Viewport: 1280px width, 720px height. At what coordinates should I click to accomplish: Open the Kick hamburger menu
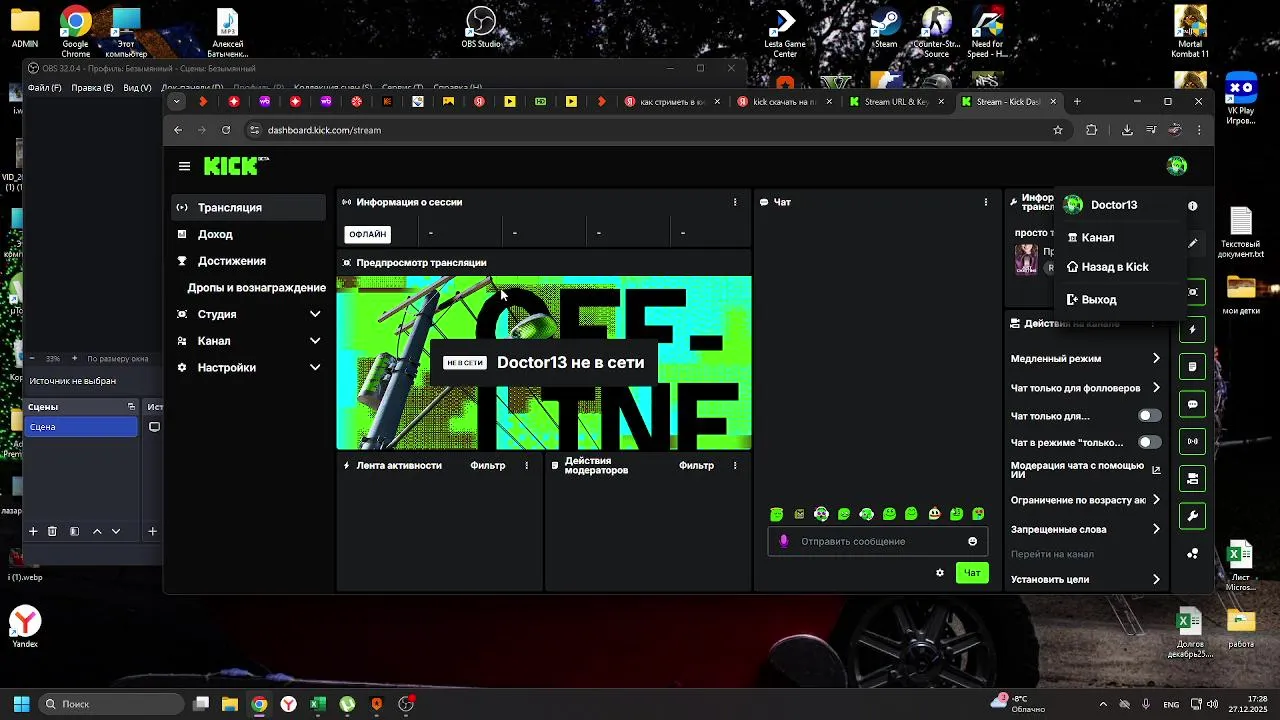pos(184,167)
